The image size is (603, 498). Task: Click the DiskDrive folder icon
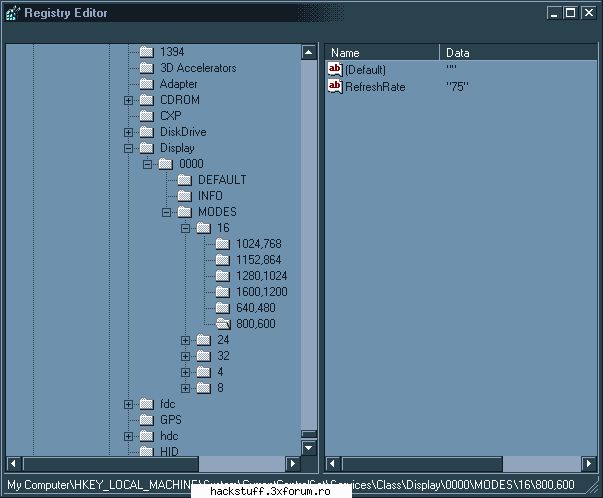point(147,132)
